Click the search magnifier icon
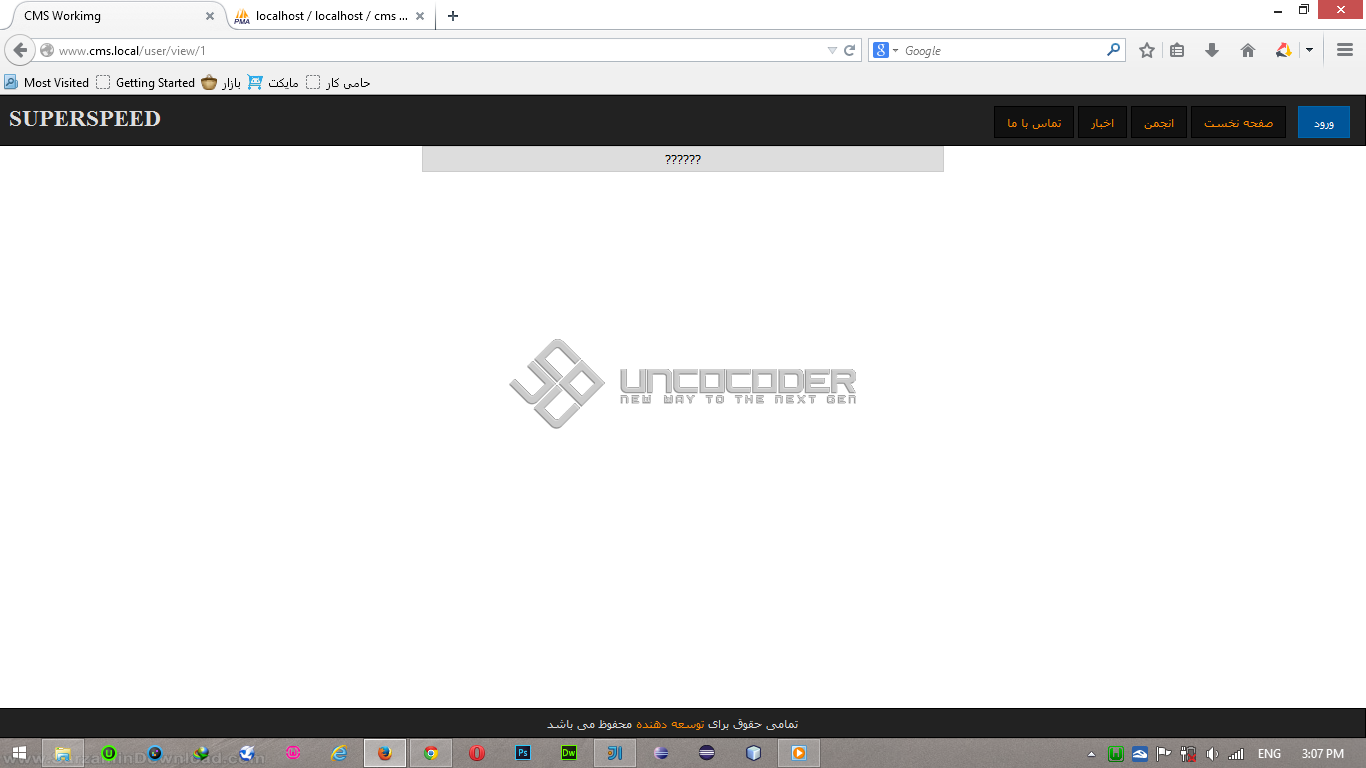 1114,50
